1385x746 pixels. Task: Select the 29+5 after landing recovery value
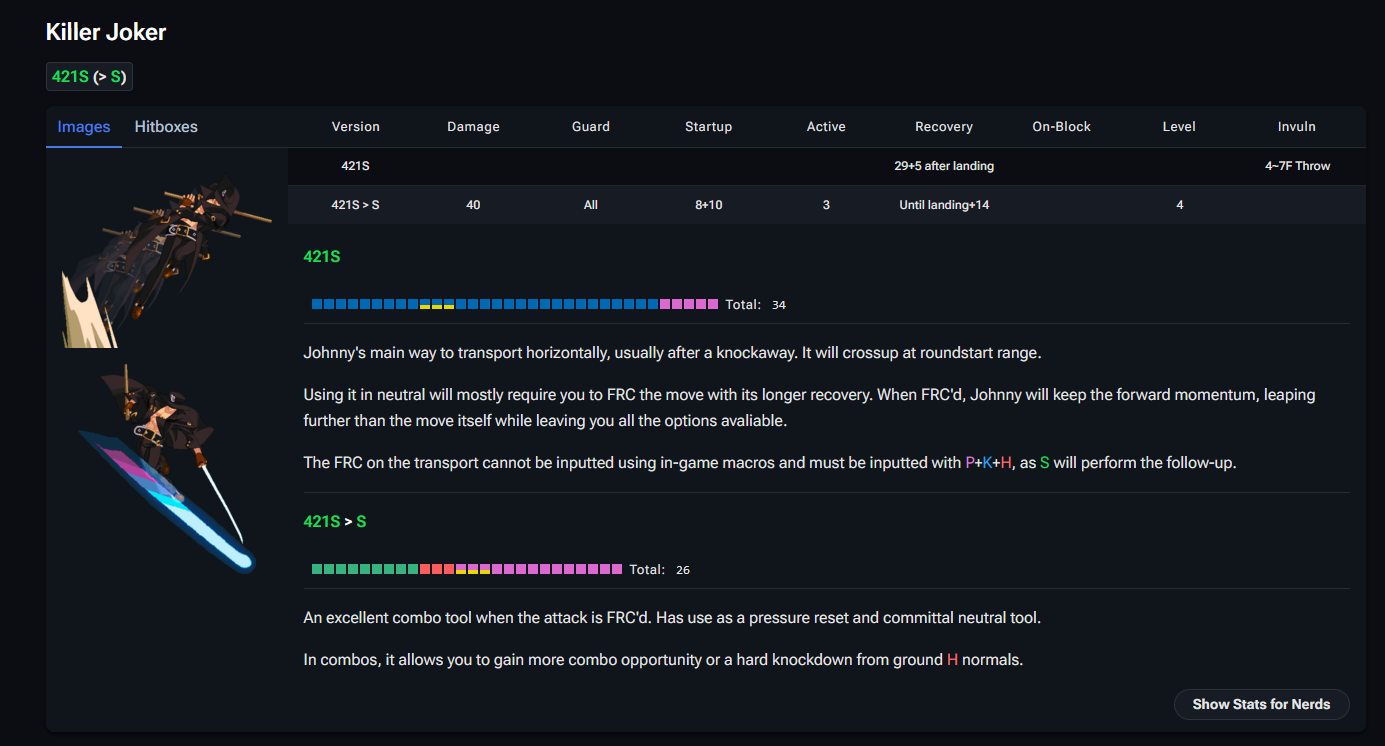point(944,166)
